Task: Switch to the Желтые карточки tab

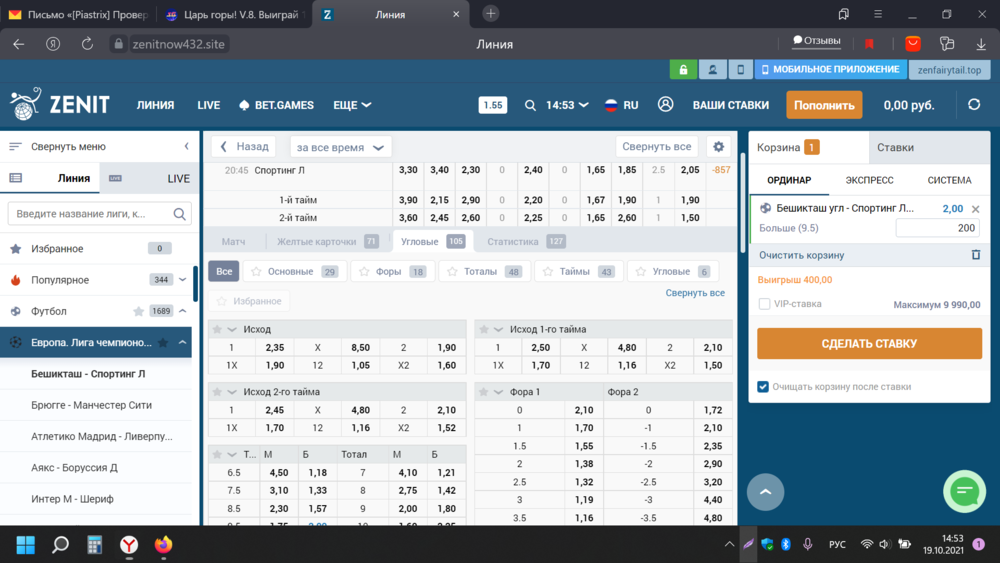Action: point(327,242)
